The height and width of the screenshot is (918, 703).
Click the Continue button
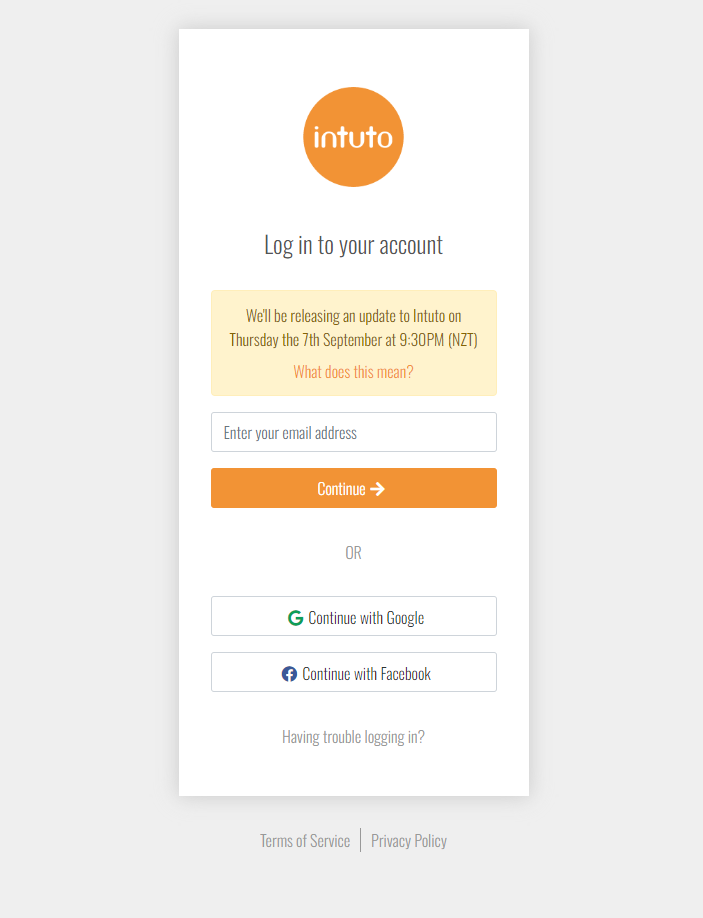click(x=353, y=488)
